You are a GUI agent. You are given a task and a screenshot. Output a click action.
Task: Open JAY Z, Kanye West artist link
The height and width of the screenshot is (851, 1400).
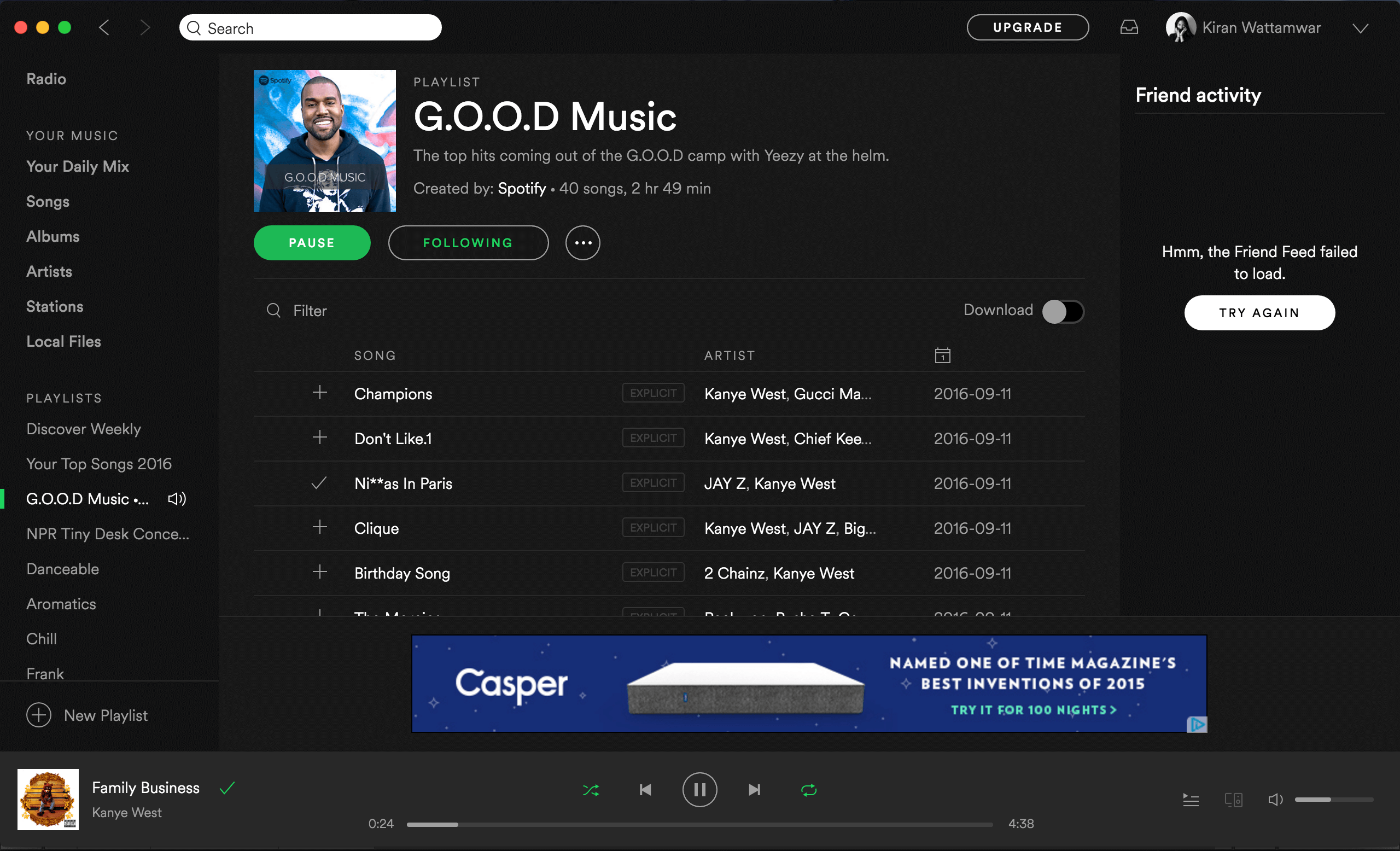tap(769, 483)
